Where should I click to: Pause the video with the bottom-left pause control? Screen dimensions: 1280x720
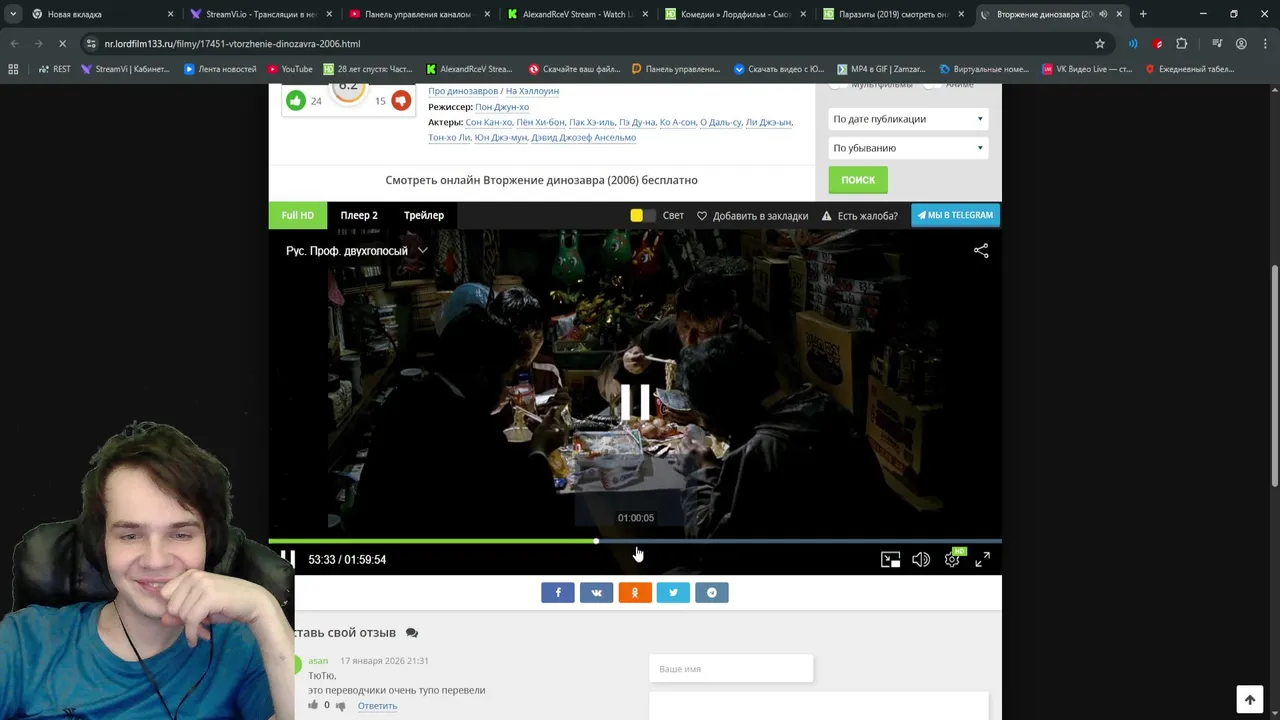pyautogui.click(x=287, y=559)
